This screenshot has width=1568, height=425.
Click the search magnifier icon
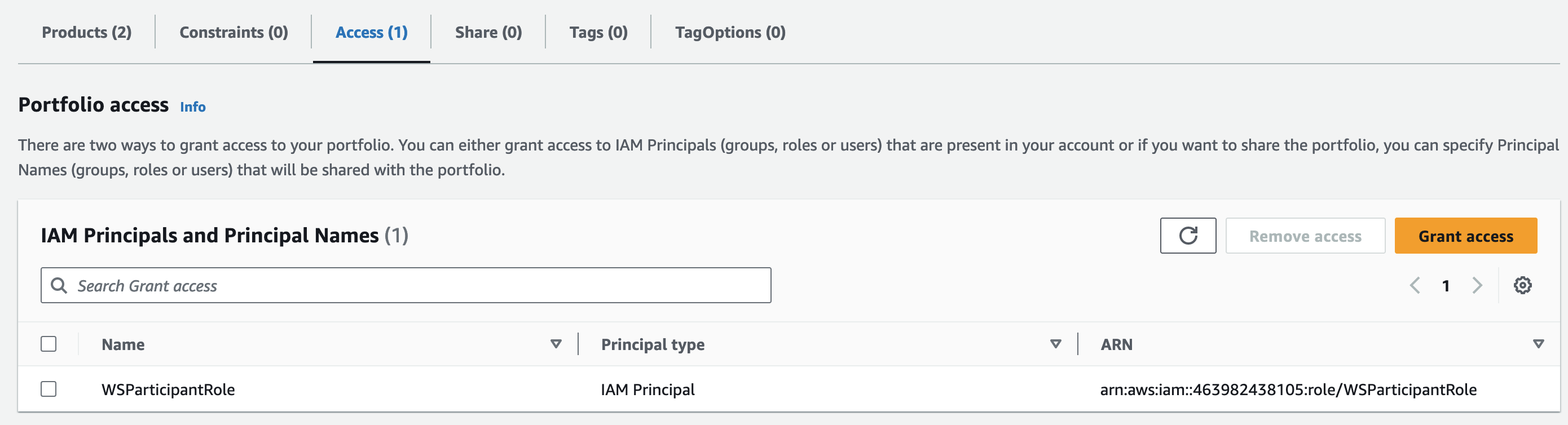click(x=59, y=285)
